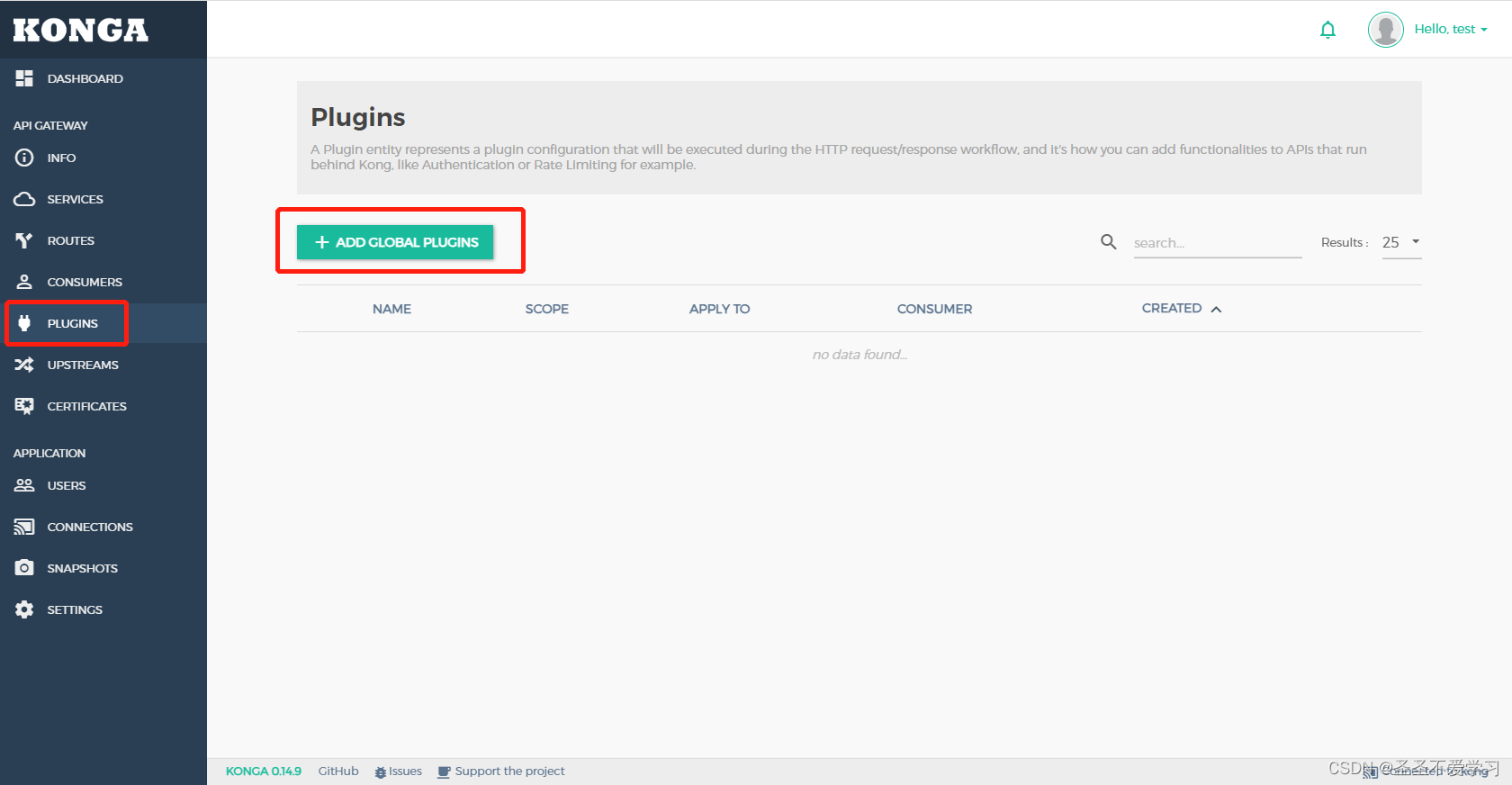Click the Issues bug icon in footer

coord(381,771)
